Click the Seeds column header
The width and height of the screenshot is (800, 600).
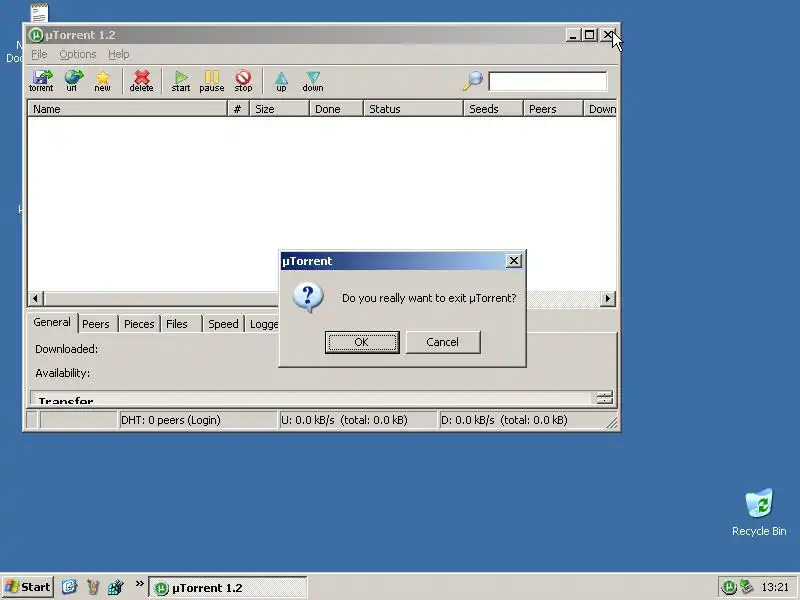(493, 109)
